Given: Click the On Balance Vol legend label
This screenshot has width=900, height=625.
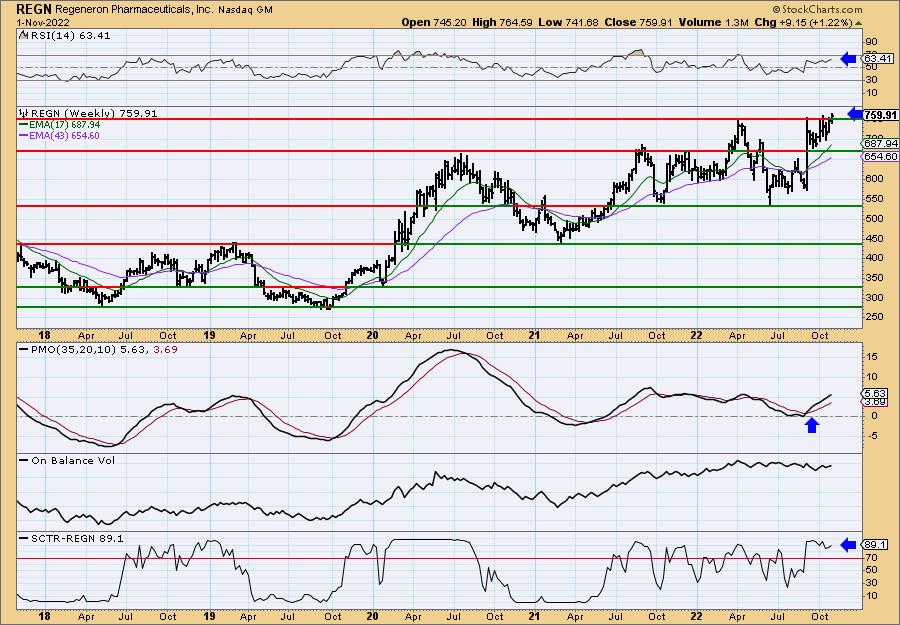Looking at the screenshot, I should click(73, 461).
